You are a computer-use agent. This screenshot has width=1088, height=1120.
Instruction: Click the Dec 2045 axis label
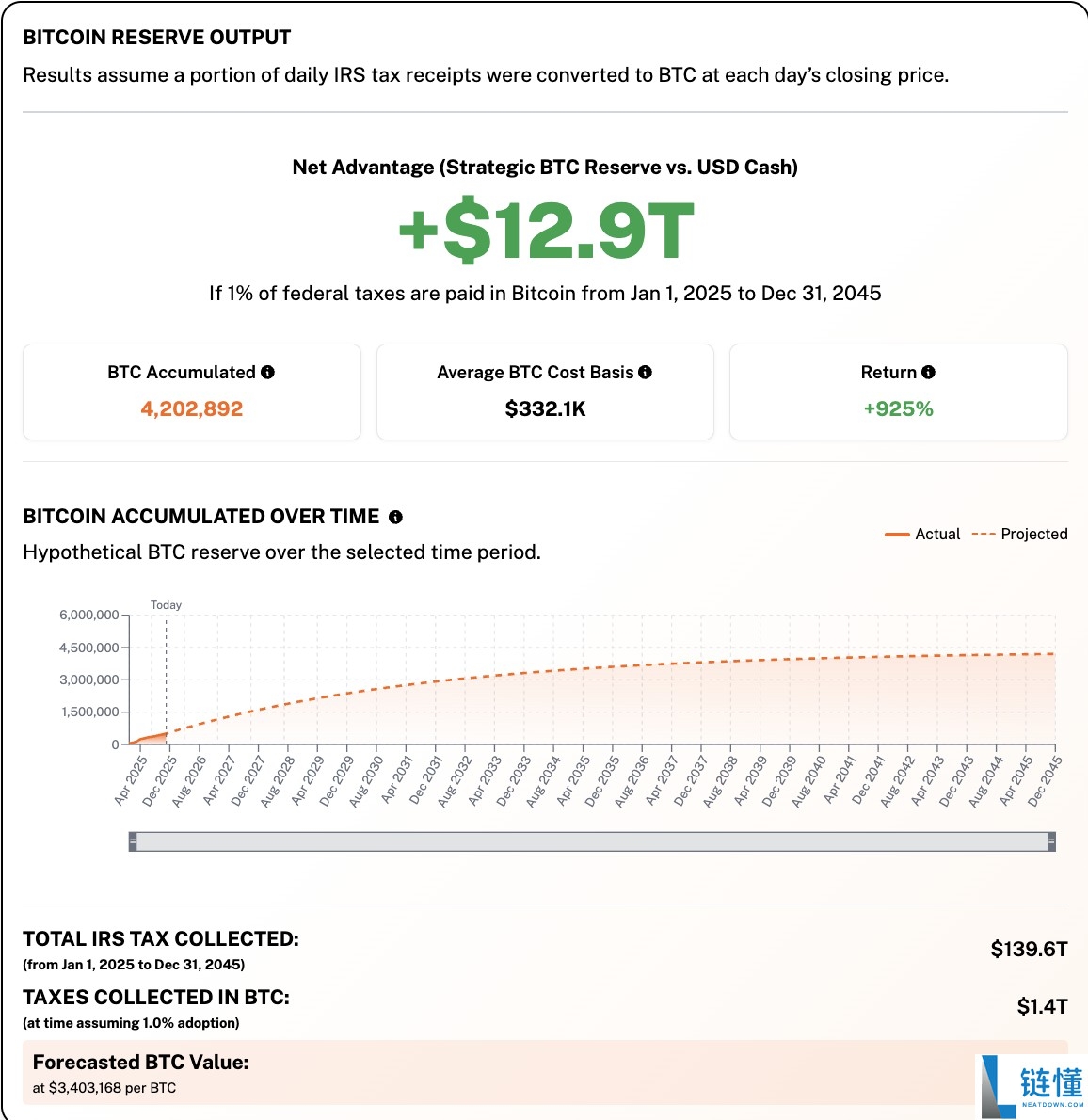click(x=1044, y=782)
